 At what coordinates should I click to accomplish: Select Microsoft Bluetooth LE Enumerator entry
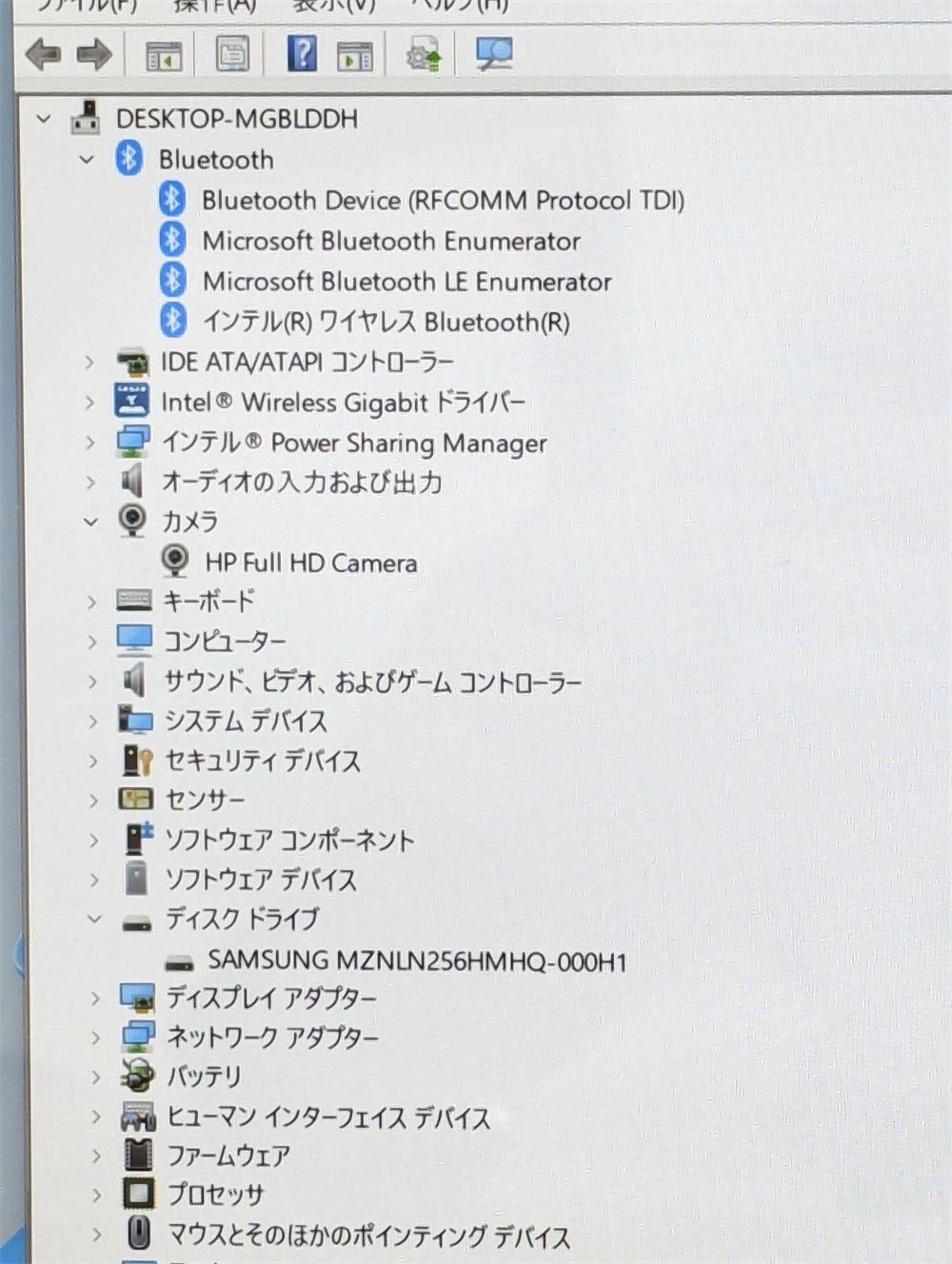[x=407, y=282]
